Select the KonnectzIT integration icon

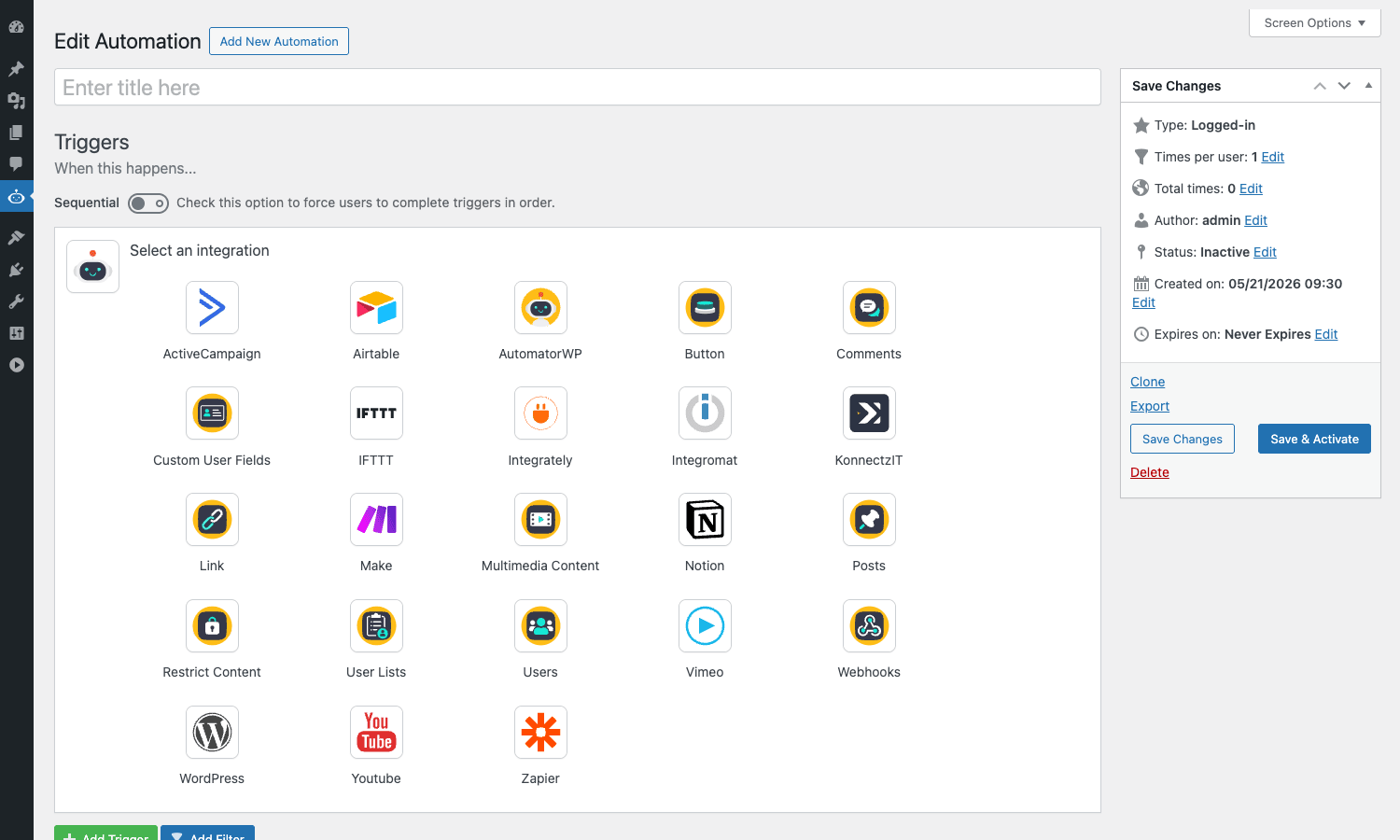point(869,413)
